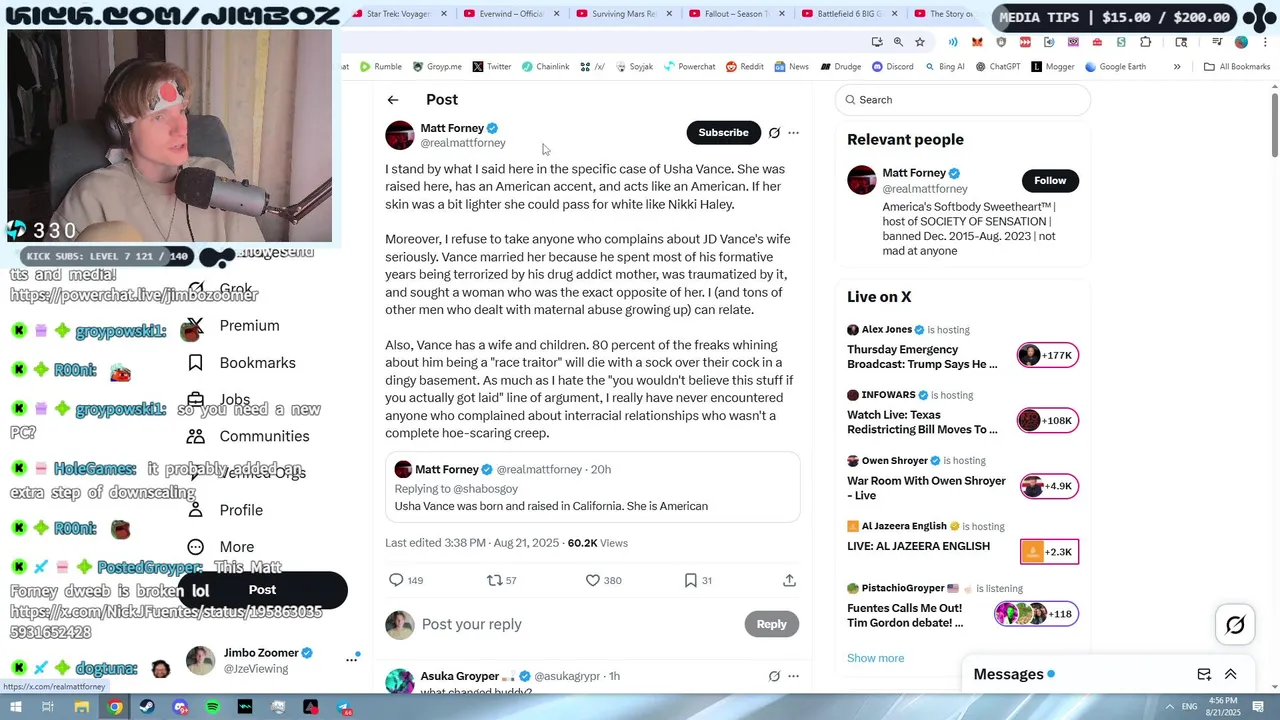This screenshot has width=1280, height=720.
Task: Switch to the Fallout – Season browser tab
Action: 736,14
